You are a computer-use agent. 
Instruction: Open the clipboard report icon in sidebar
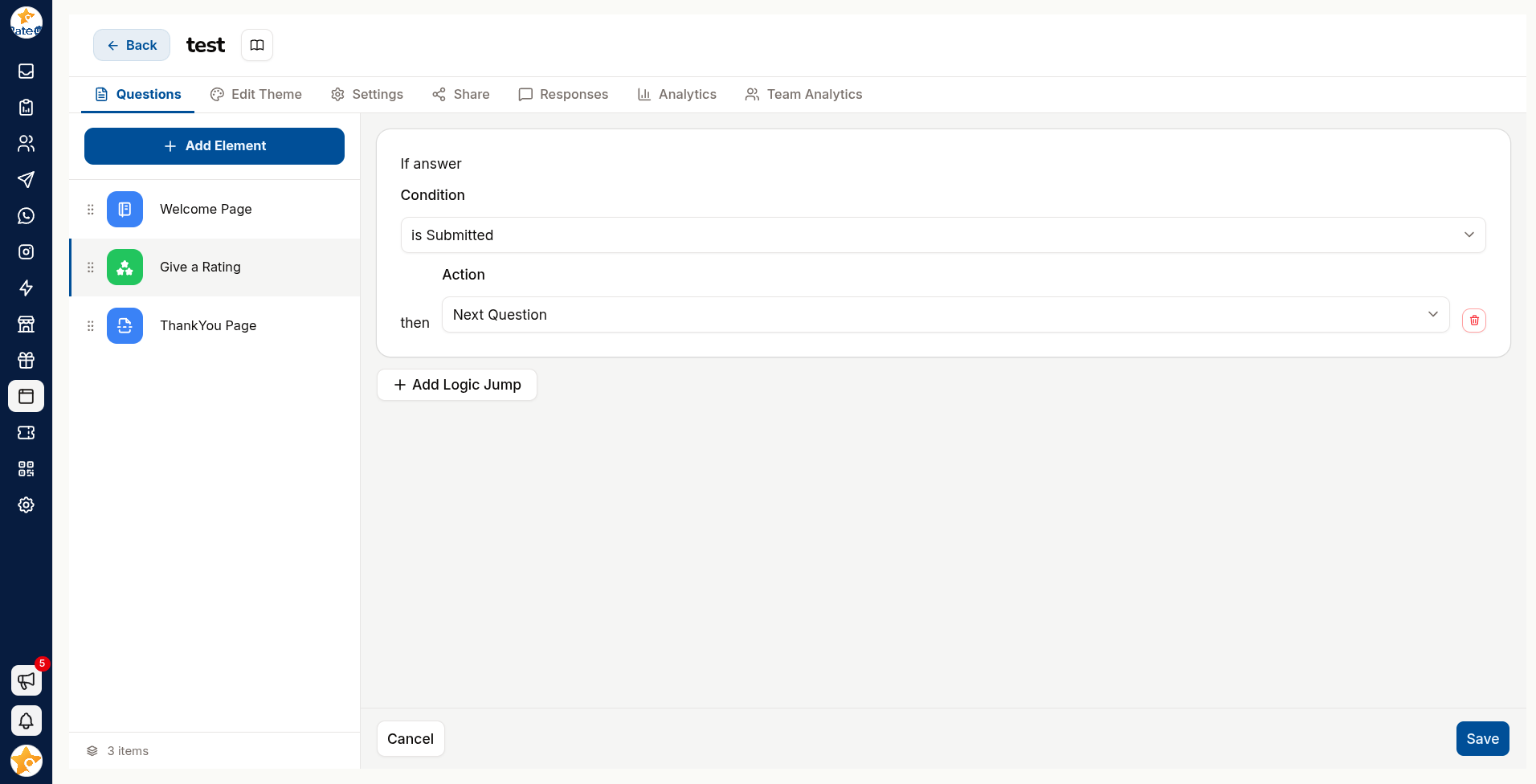click(x=26, y=108)
